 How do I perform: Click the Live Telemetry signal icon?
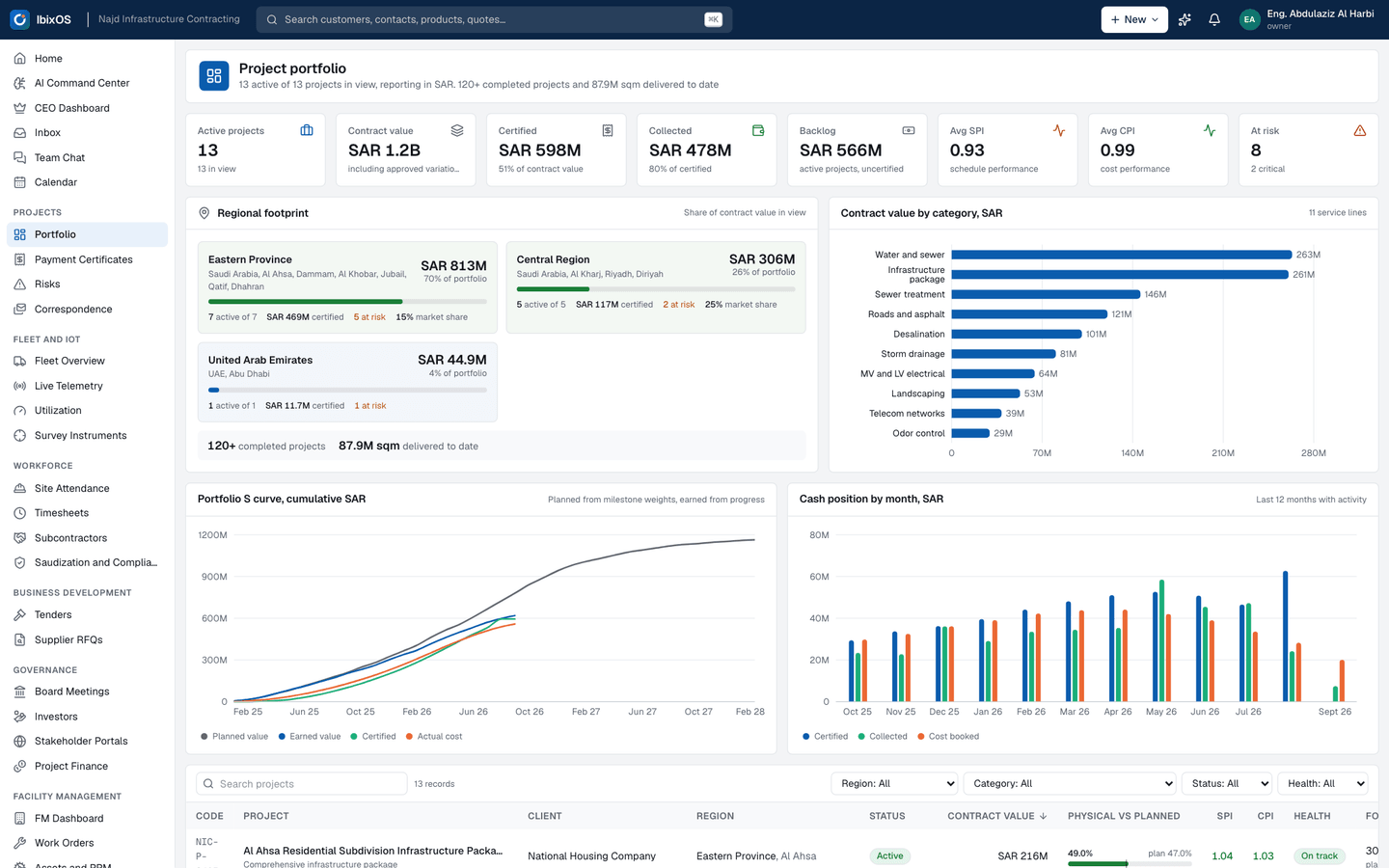pos(19,386)
